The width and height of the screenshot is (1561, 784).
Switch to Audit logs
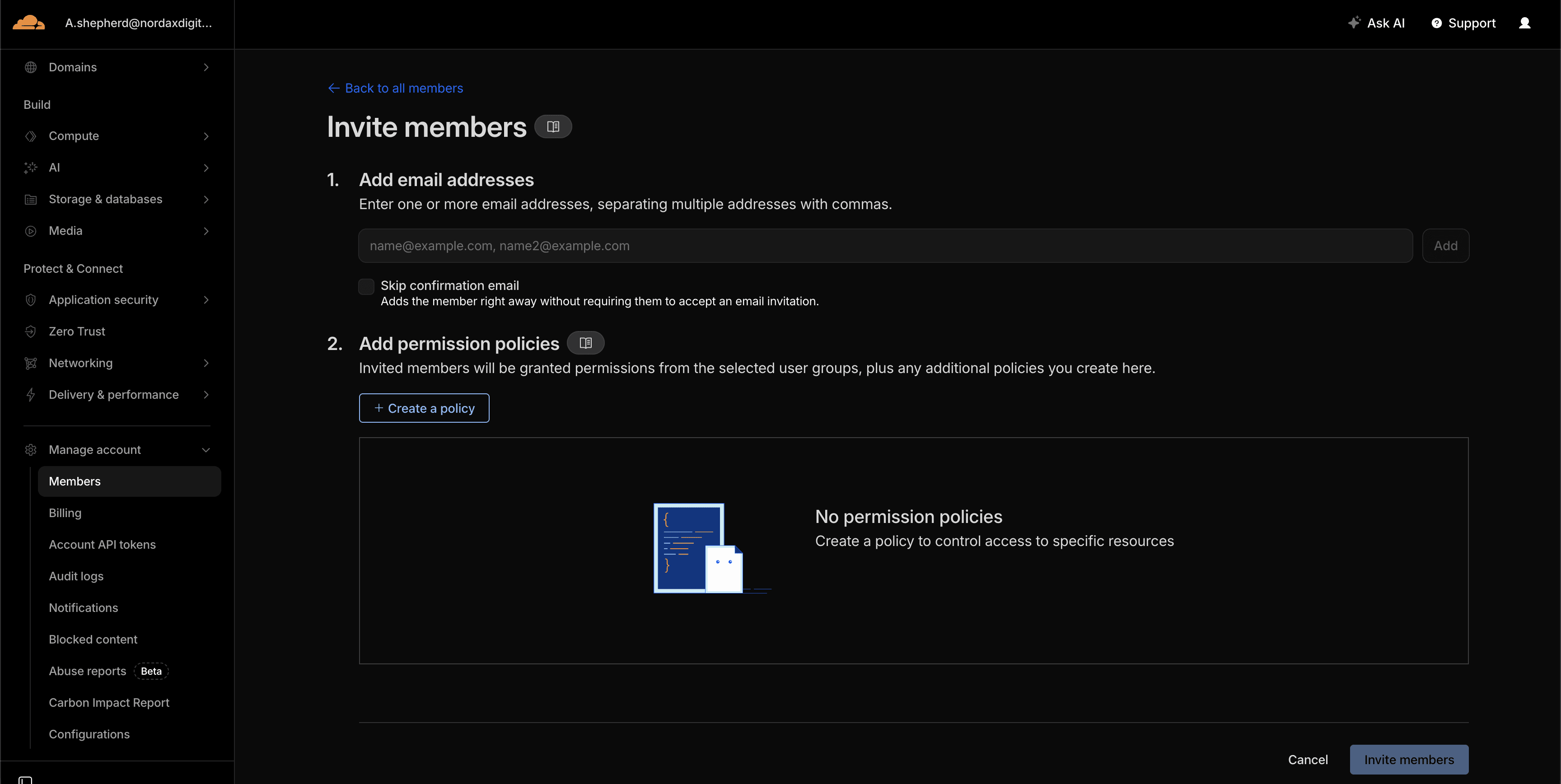pos(76,575)
